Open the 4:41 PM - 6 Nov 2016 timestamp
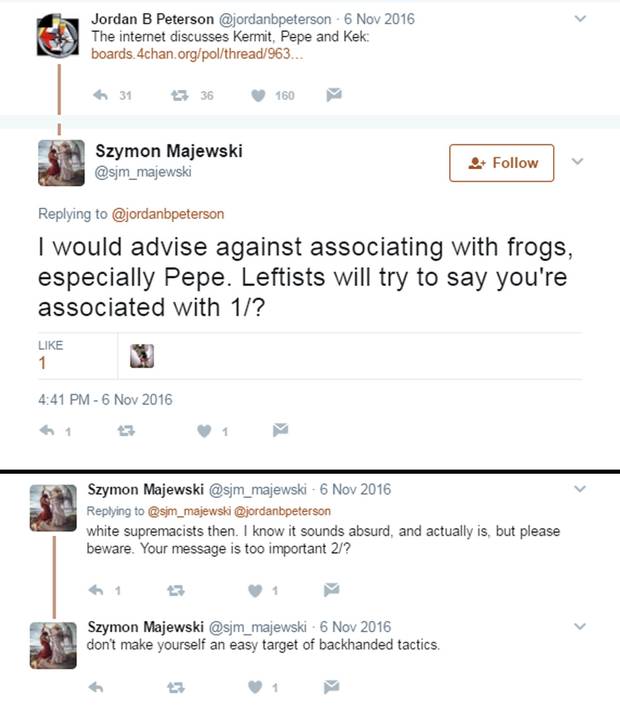620x718 pixels. coord(104,399)
